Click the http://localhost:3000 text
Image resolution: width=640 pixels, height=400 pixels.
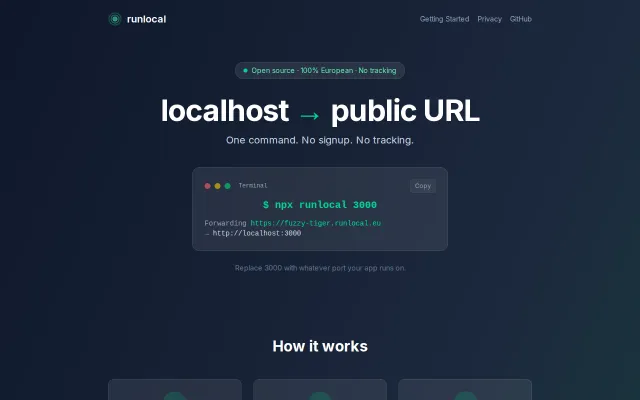point(257,233)
